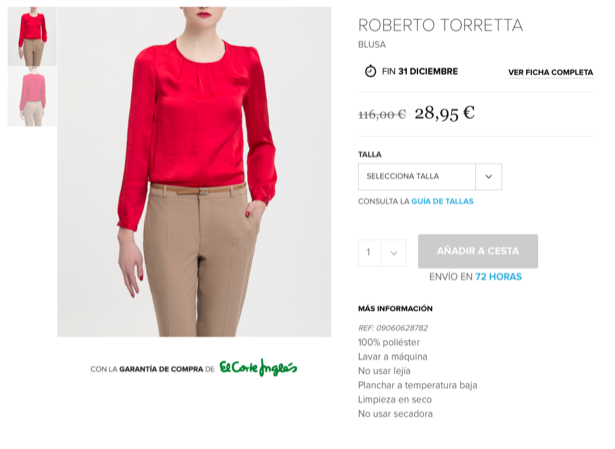615x449 pixels.
Task: Open the VER FICHA COMPLETA link
Action: [x=551, y=73]
